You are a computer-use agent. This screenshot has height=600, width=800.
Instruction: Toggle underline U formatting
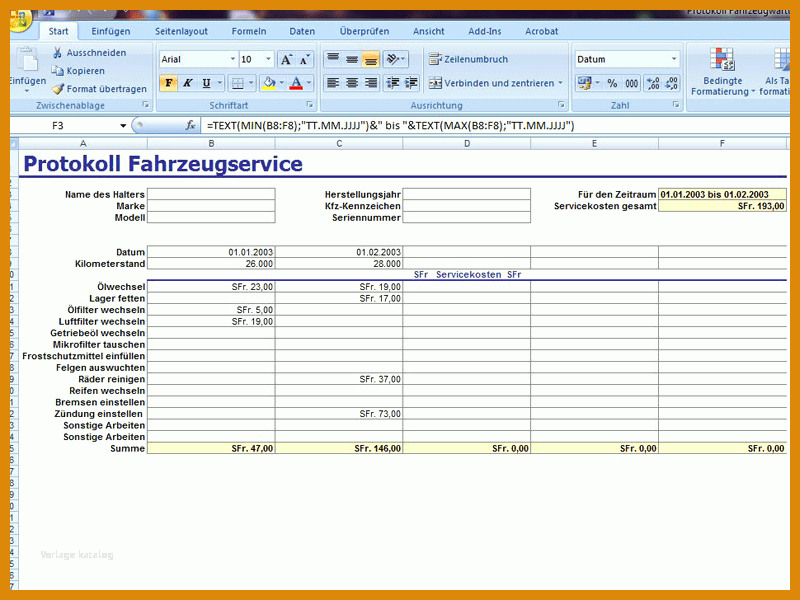pyautogui.click(x=206, y=83)
